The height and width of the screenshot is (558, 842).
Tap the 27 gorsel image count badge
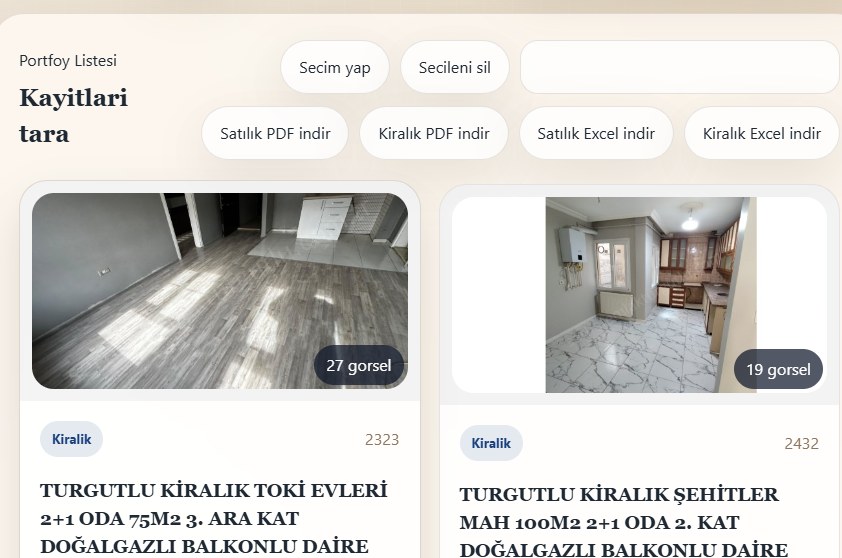coord(359,365)
